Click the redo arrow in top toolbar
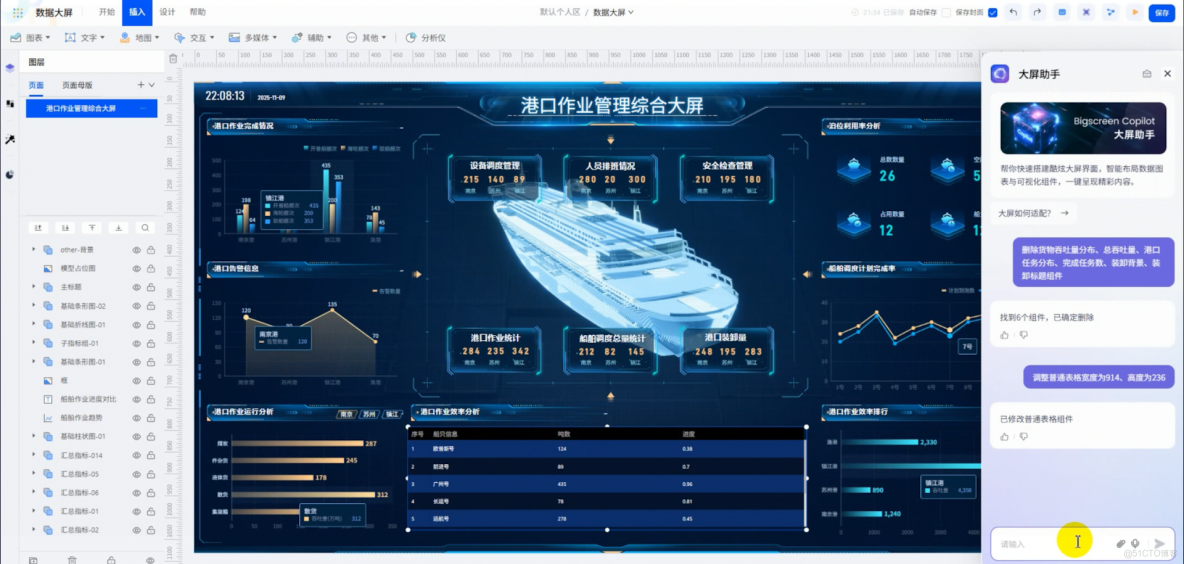 tap(1037, 12)
